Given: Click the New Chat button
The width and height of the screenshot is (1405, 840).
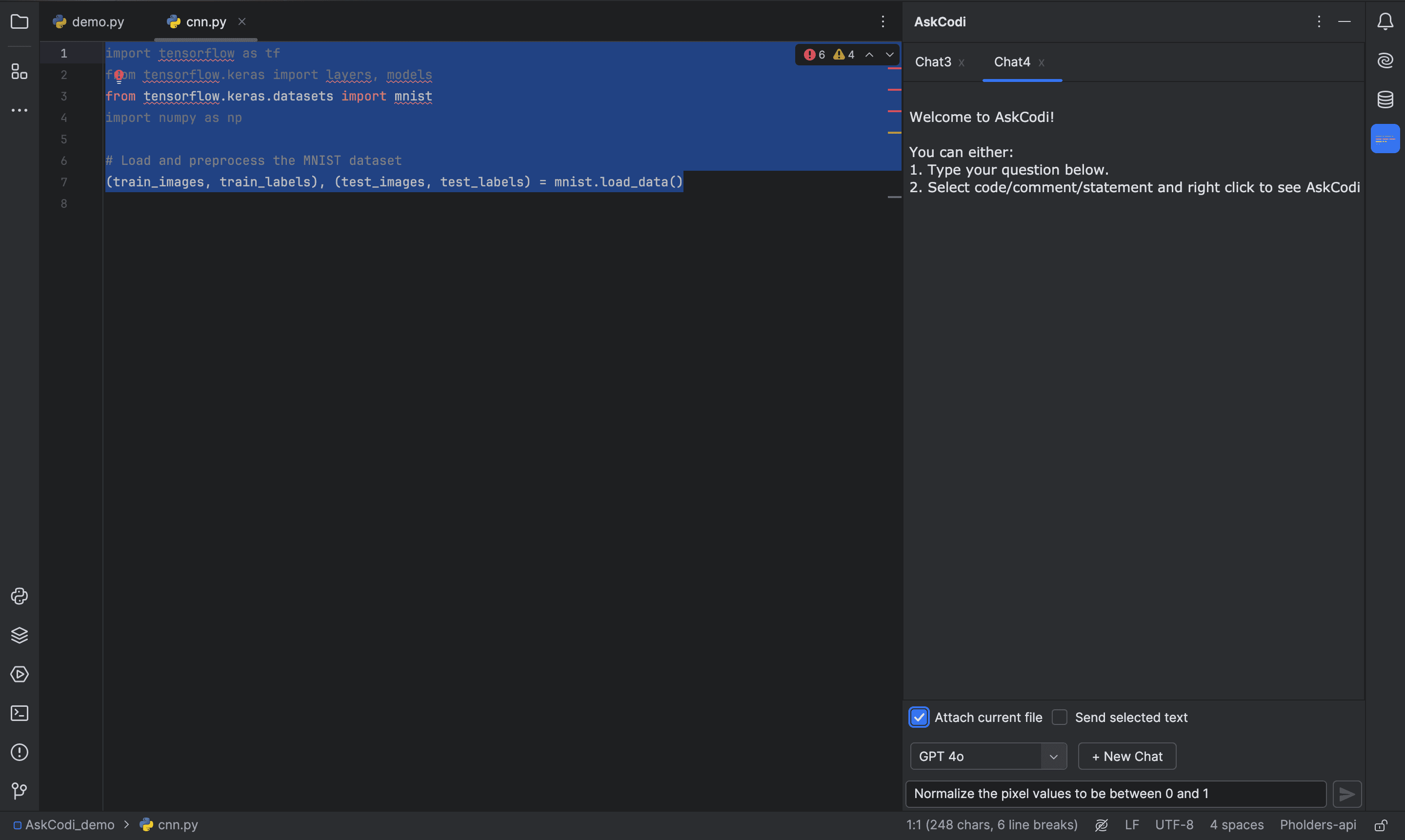Looking at the screenshot, I should [x=1127, y=756].
